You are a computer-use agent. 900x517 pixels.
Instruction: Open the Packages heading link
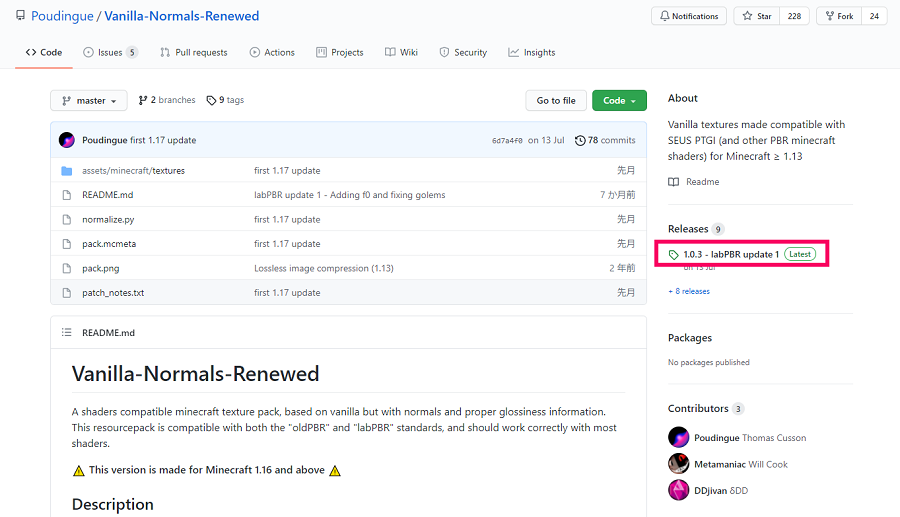point(689,337)
